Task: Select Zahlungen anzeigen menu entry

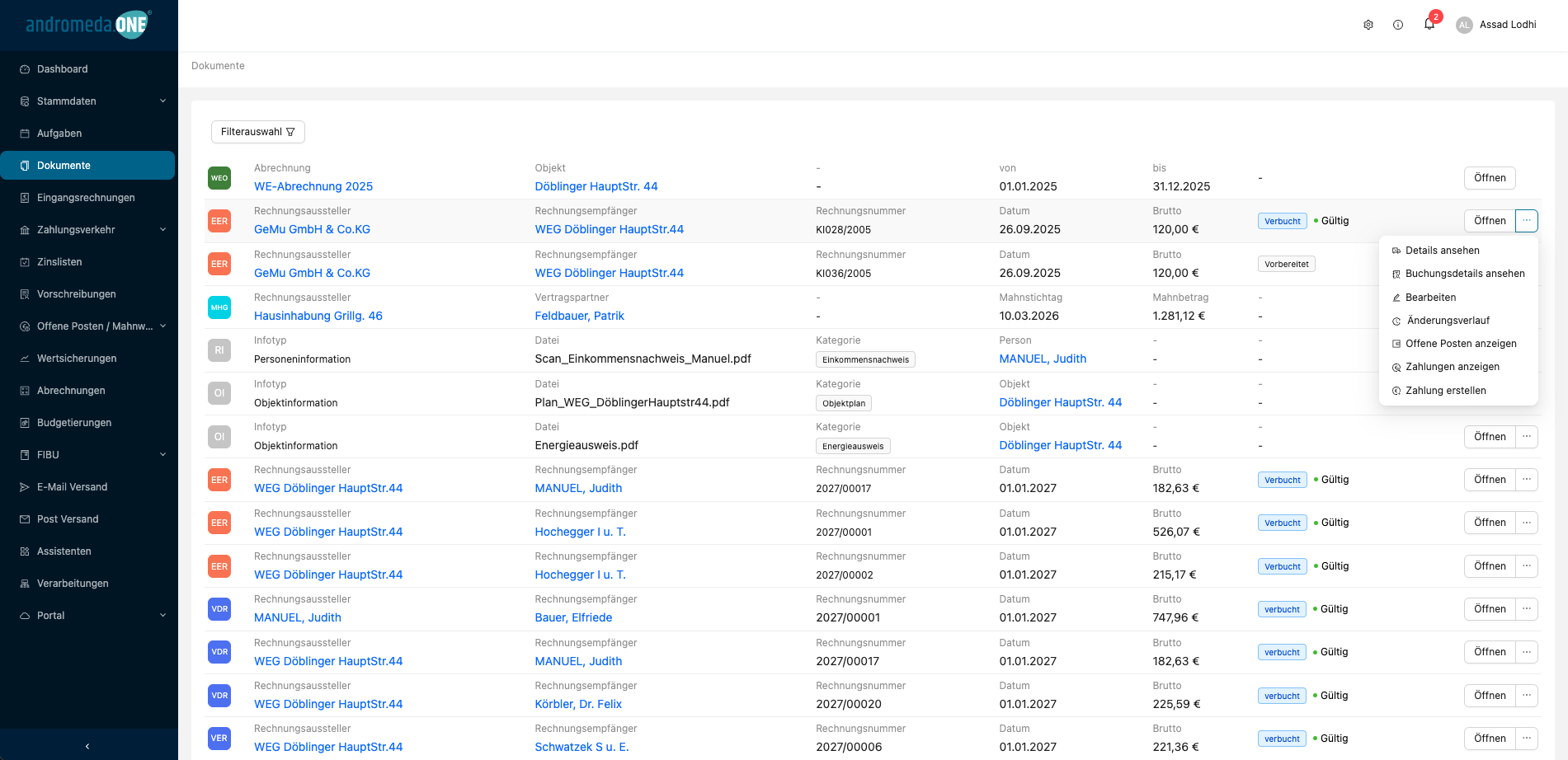Action: [x=1458, y=367]
